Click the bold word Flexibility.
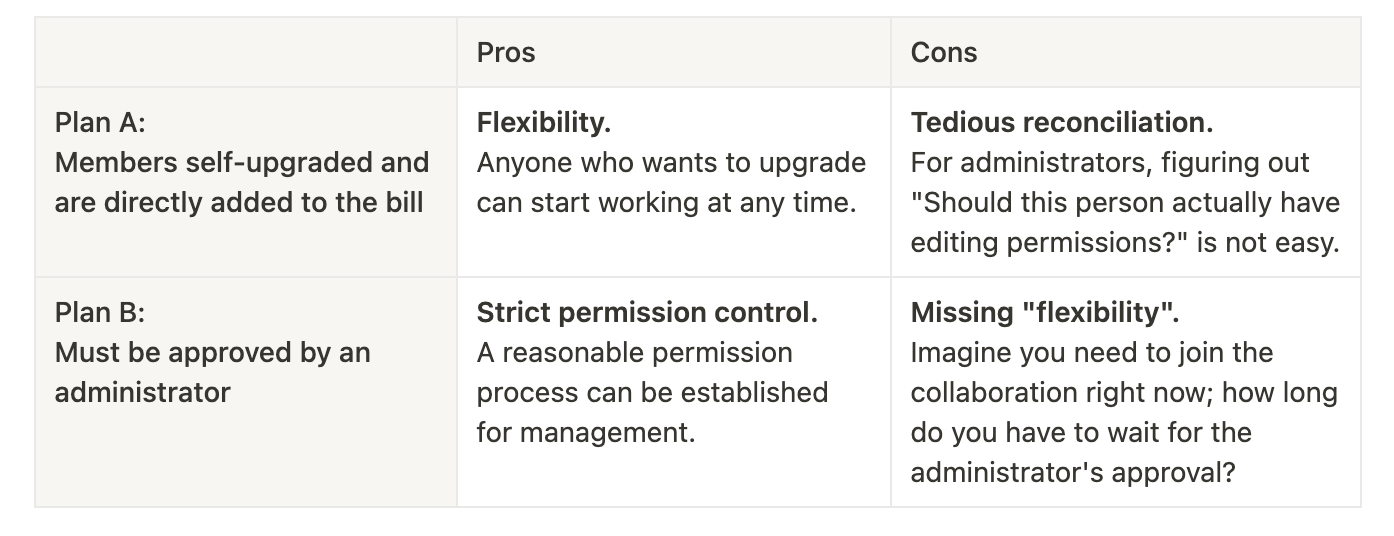The height and width of the screenshot is (536, 1394). pyautogui.click(x=543, y=123)
